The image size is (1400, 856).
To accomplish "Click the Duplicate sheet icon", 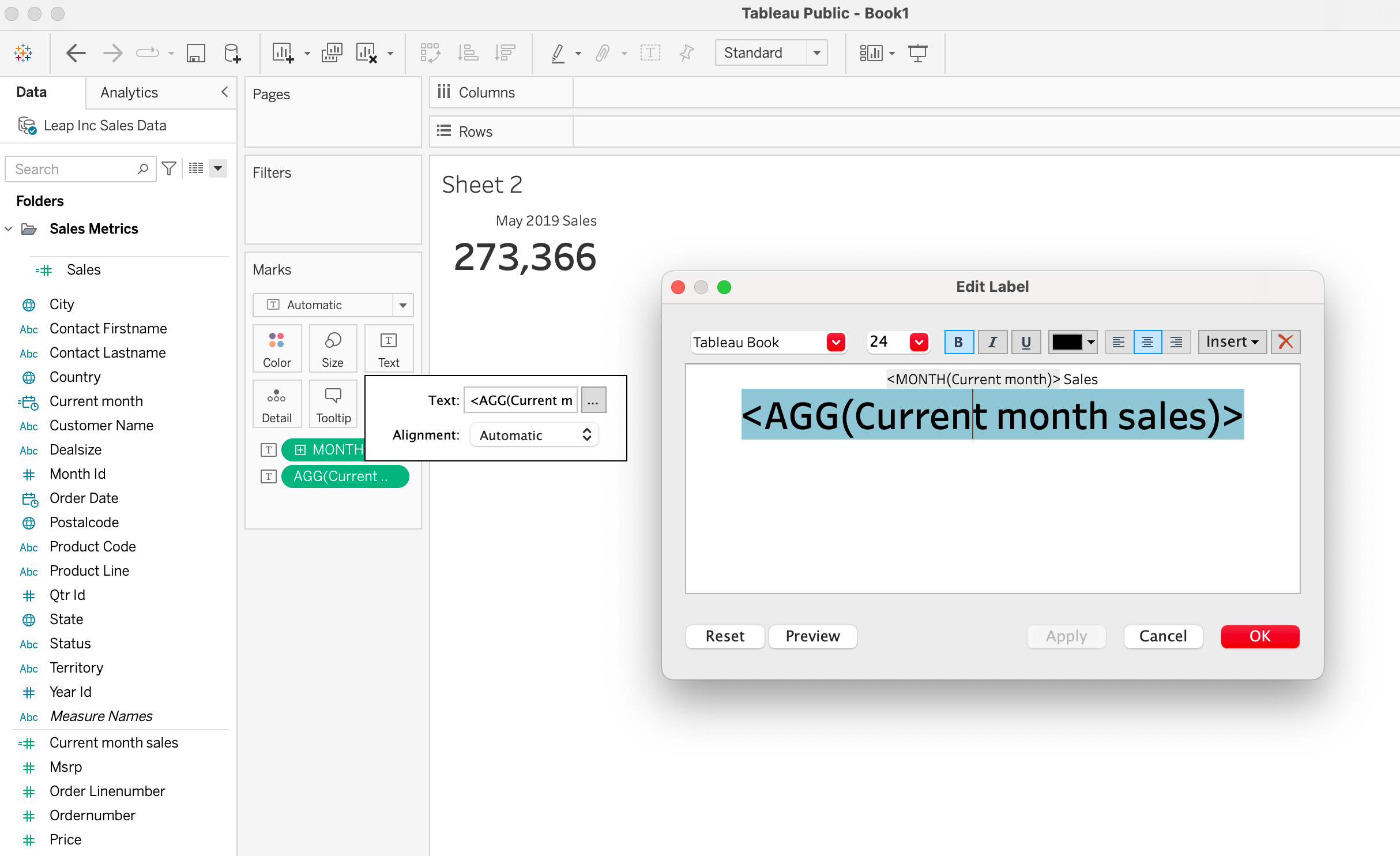I will point(332,53).
